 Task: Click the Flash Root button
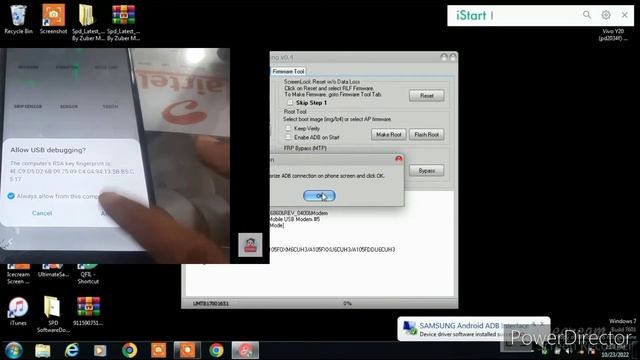point(427,134)
